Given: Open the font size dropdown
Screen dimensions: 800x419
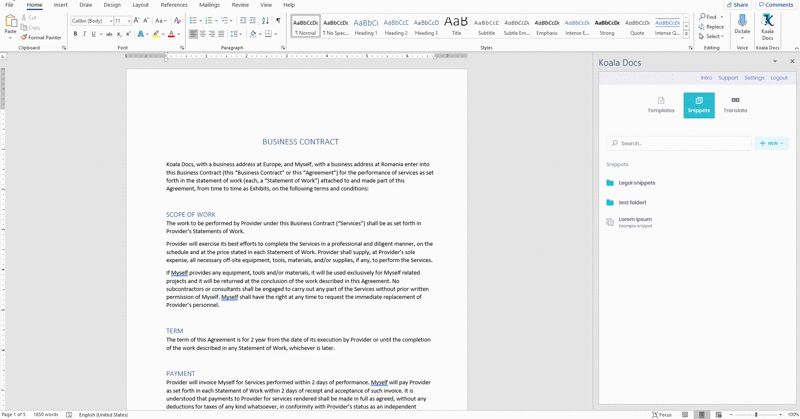Looking at the screenshot, I should (129, 21).
